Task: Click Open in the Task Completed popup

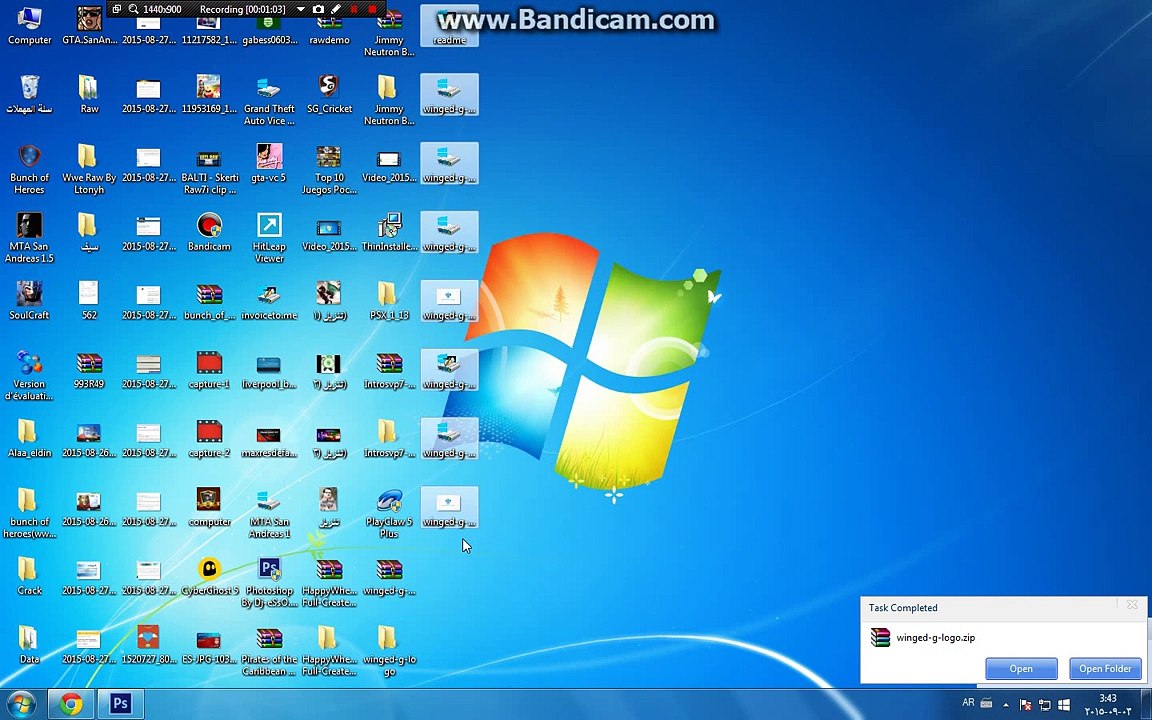Action: click(x=1021, y=669)
